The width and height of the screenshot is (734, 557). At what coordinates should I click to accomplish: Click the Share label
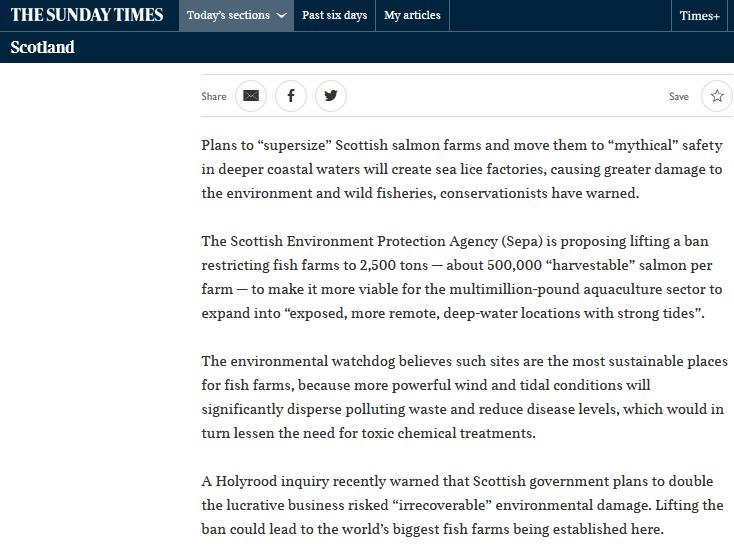click(x=214, y=97)
